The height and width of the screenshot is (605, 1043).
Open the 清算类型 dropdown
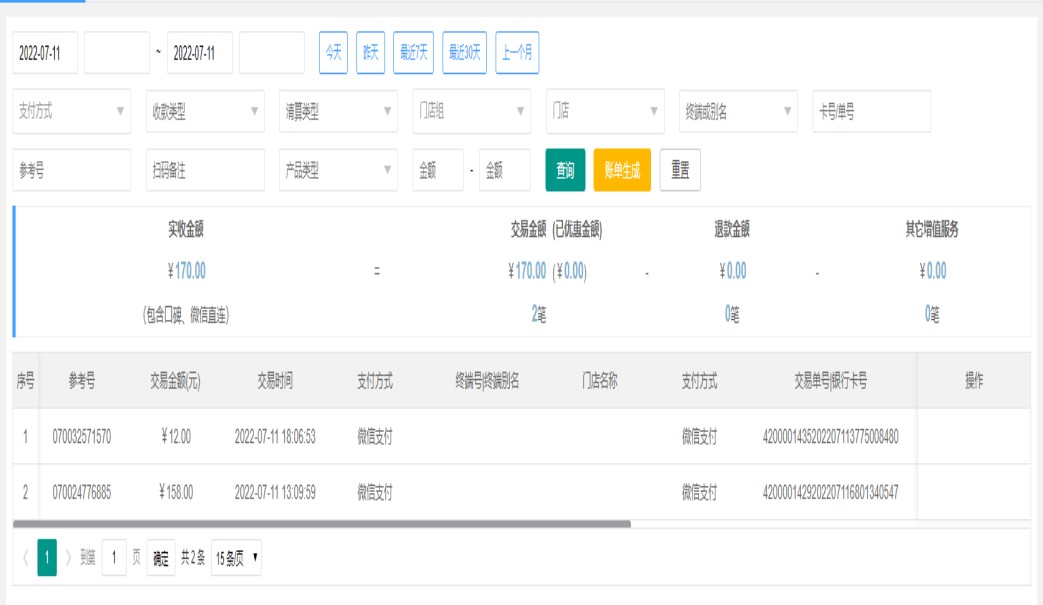tap(338, 112)
